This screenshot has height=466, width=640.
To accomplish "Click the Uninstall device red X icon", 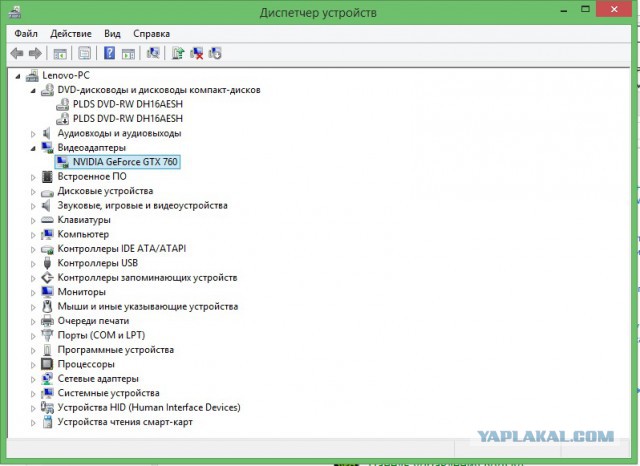I will [197, 53].
